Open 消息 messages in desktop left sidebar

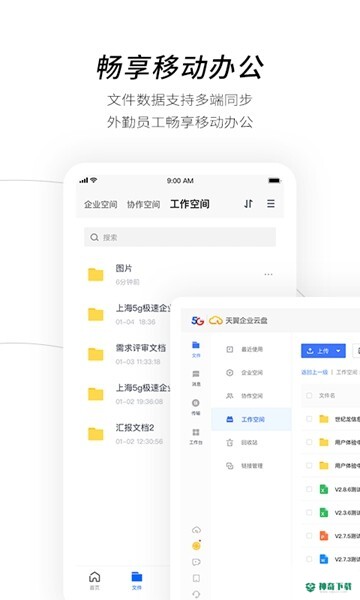click(x=196, y=378)
